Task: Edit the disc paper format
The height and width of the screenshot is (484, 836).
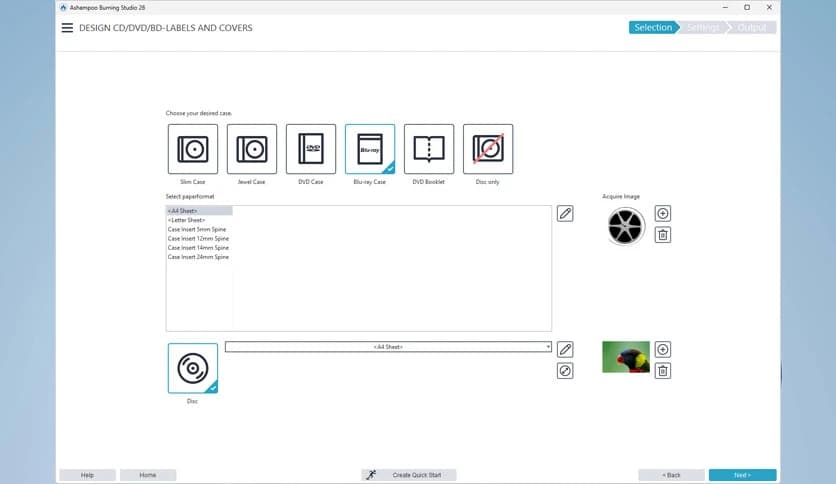Action: pyautogui.click(x=565, y=350)
